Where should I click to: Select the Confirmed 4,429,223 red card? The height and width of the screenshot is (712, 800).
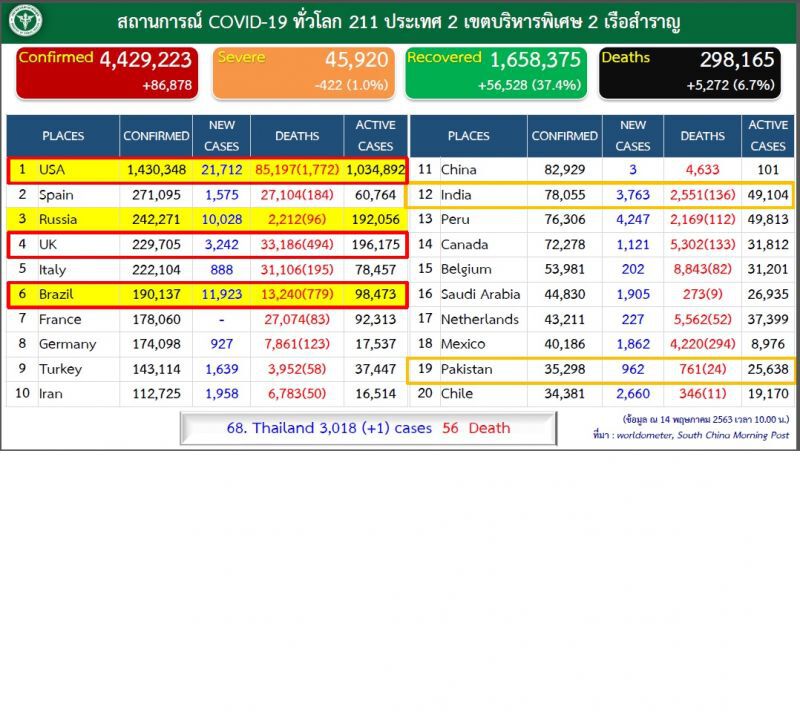pos(107,72)
